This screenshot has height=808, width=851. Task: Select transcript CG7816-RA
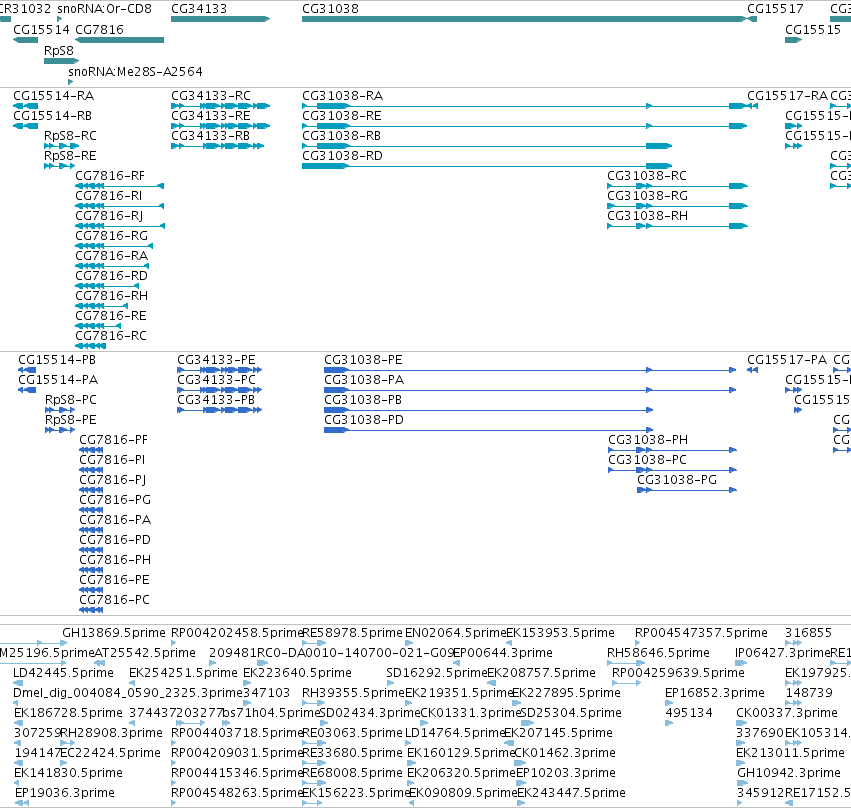(x=111, y=256)
